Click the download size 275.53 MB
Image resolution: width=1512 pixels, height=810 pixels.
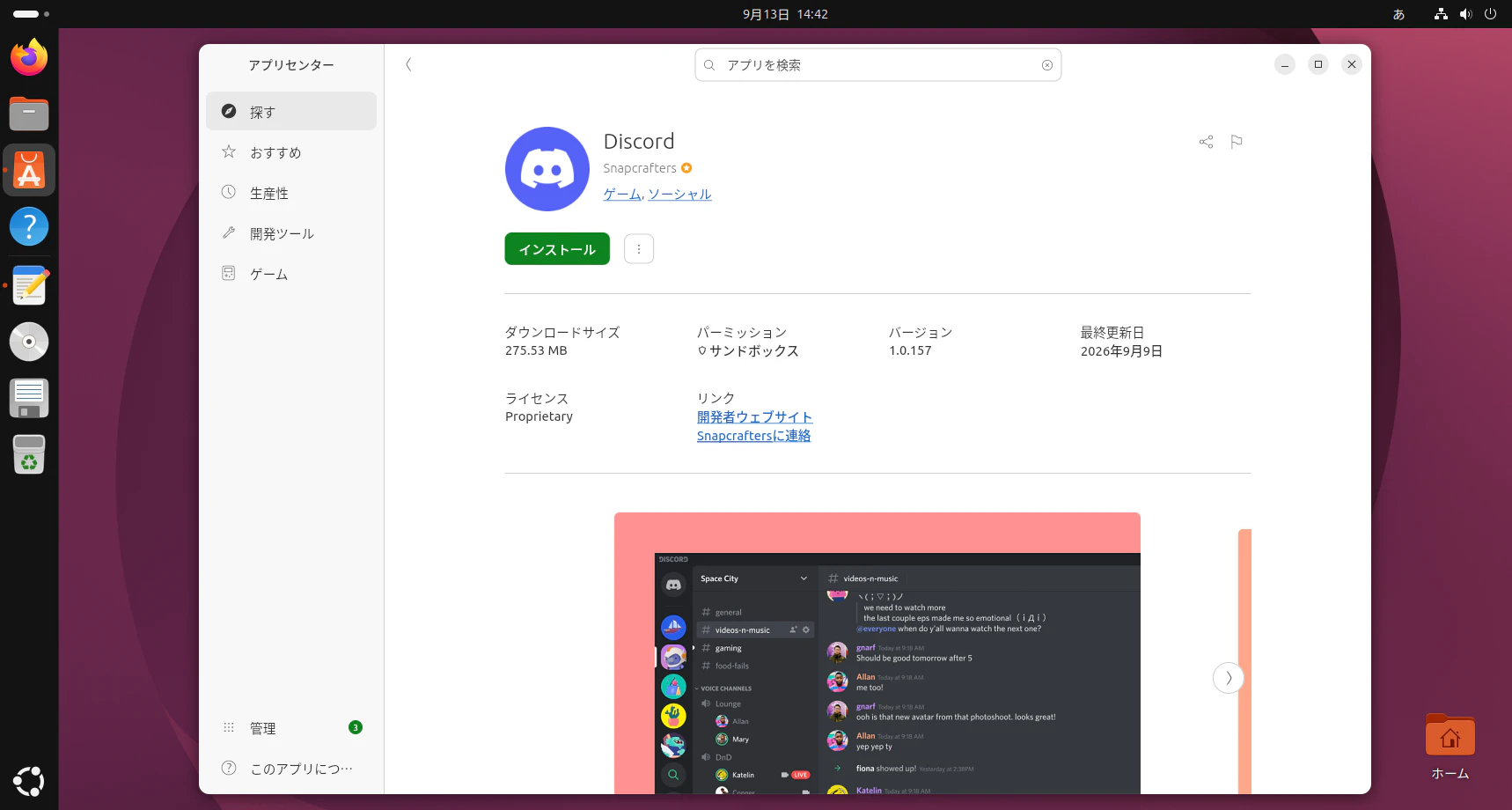tap(536, 350)
